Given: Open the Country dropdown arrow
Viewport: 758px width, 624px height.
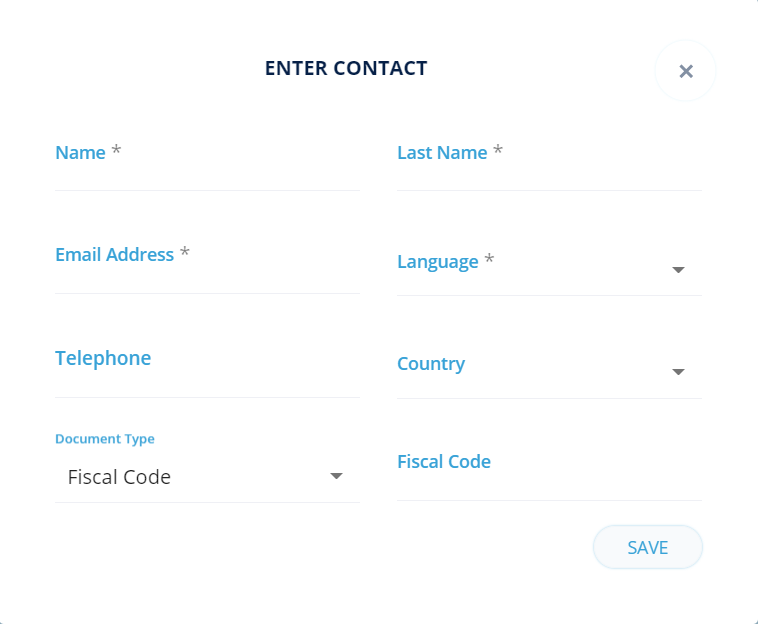Looking at the screenshot, I should pos(678,372).
